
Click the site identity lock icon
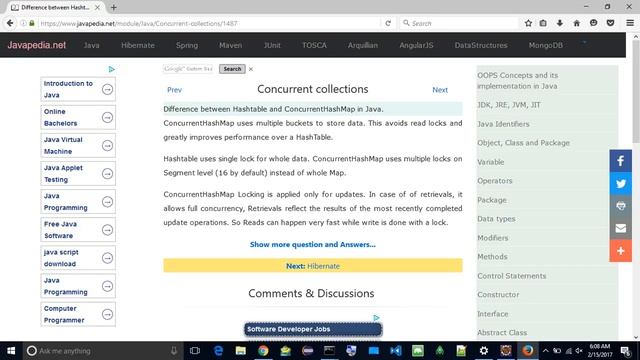[x=32, y=23]
